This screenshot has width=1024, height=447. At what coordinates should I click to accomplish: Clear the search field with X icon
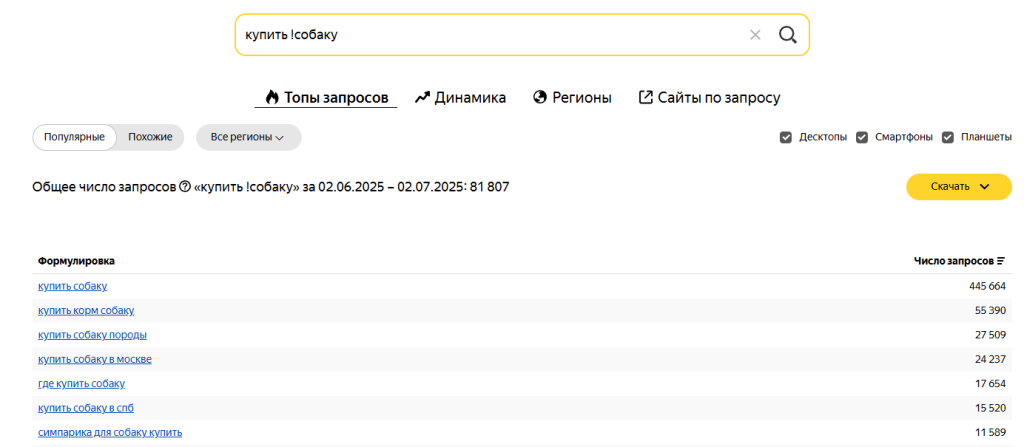755,35
